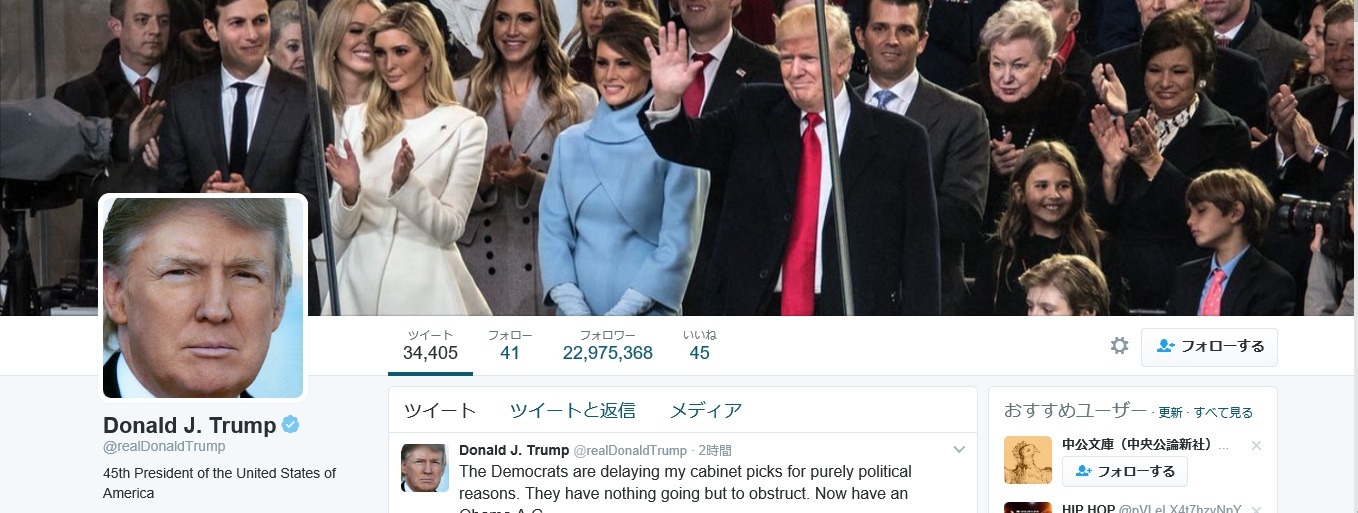The width and height of the screenshot is (1358, 513).
Task: Expand the tweet options chevron
Action: (x=959, y=450)
